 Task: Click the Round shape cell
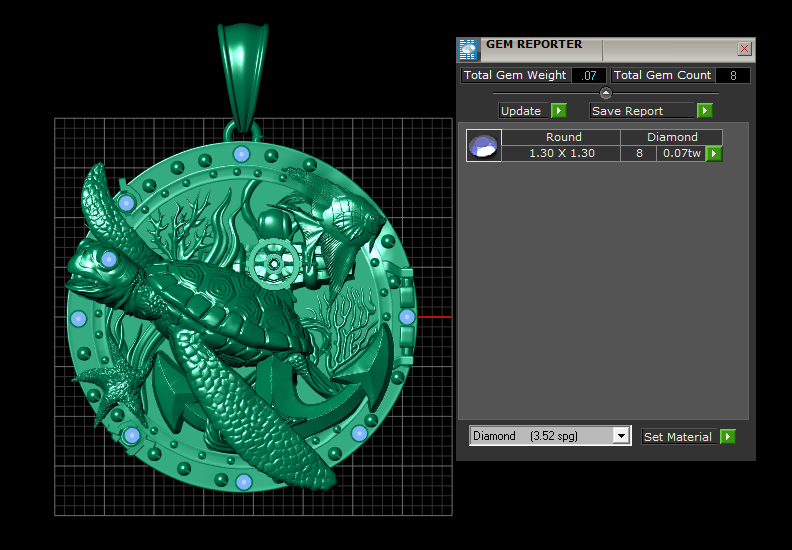point(561,137)
